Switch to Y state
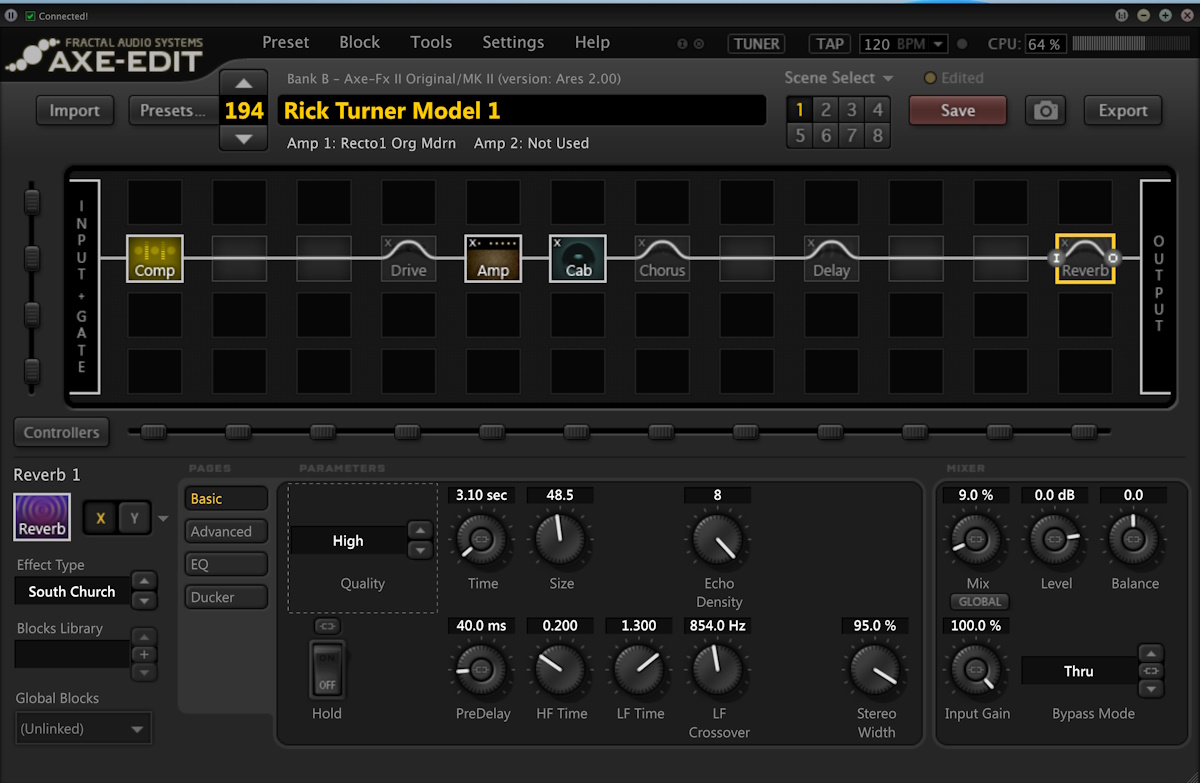 [132, 517]
